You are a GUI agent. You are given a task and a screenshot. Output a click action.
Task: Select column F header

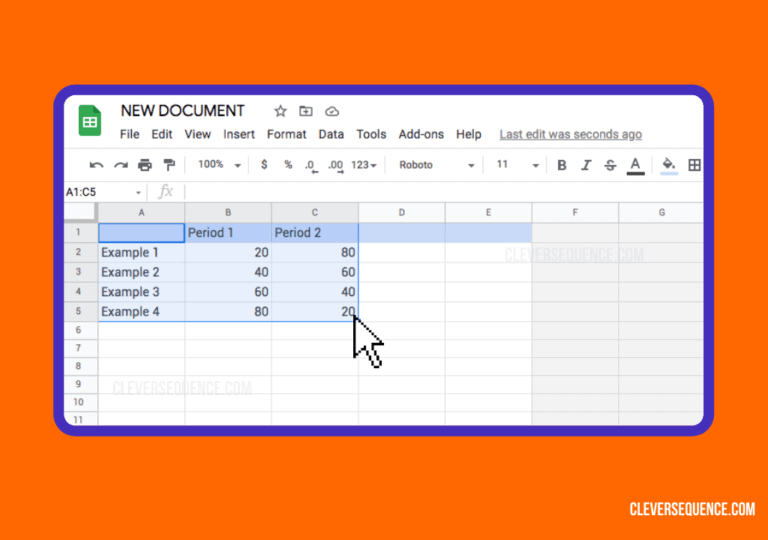tap(575, 212)
